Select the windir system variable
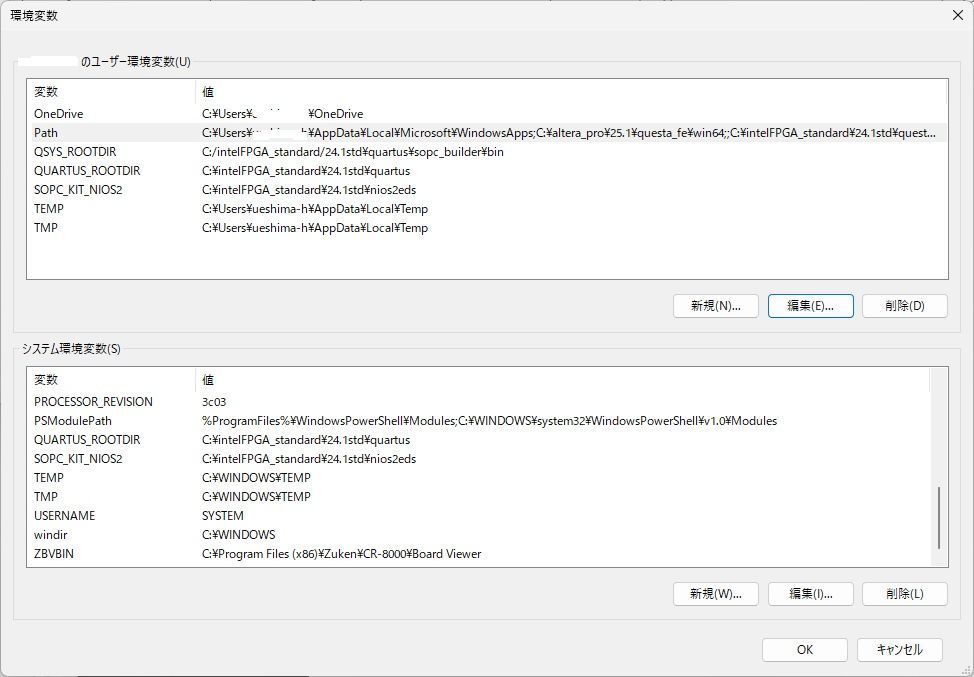974x677 pixels. 478,535
